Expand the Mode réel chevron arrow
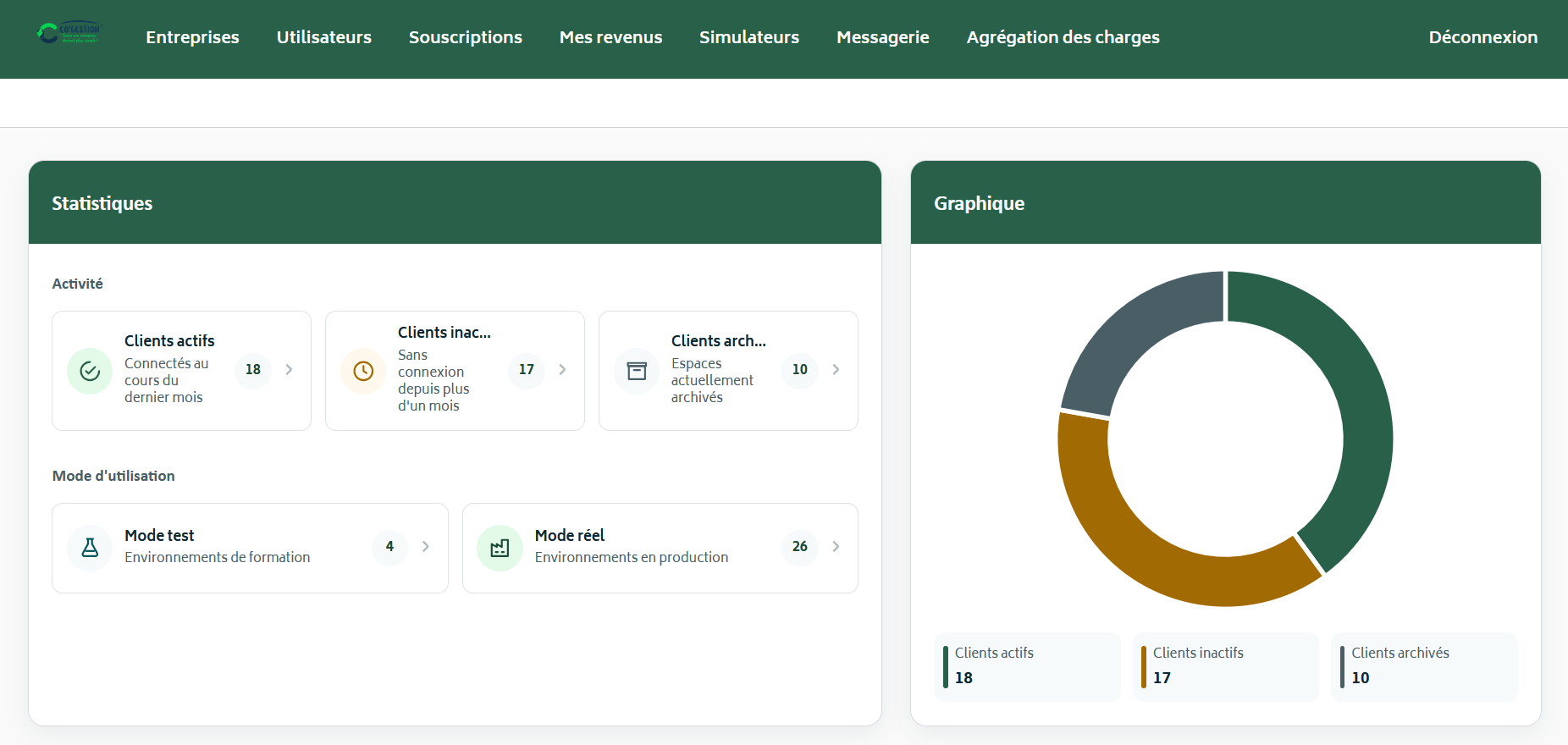Image resolution: width=1568 pixels, height=745 pixels. [836, 546]
